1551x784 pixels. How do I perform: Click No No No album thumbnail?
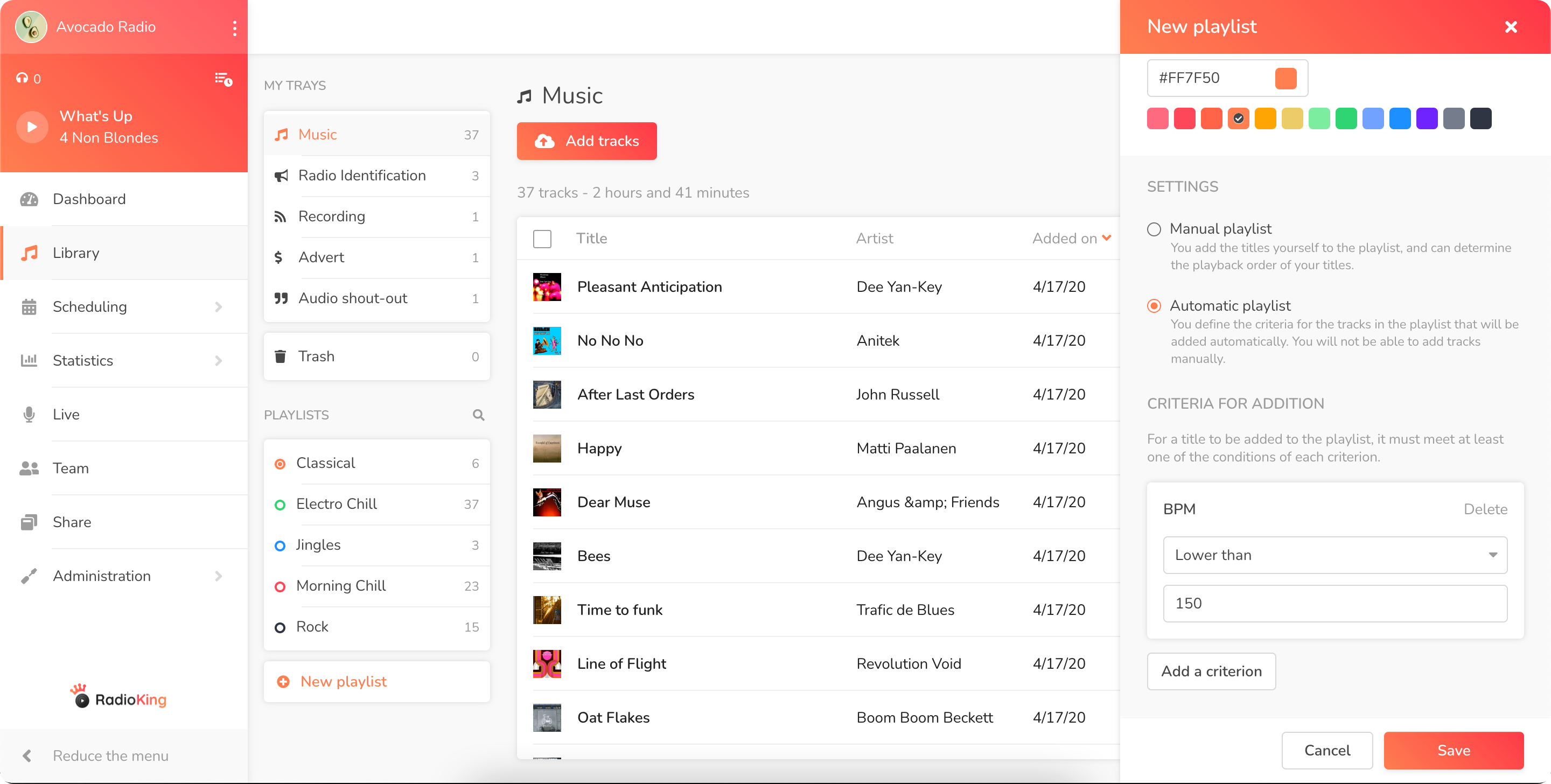(547, 341)
